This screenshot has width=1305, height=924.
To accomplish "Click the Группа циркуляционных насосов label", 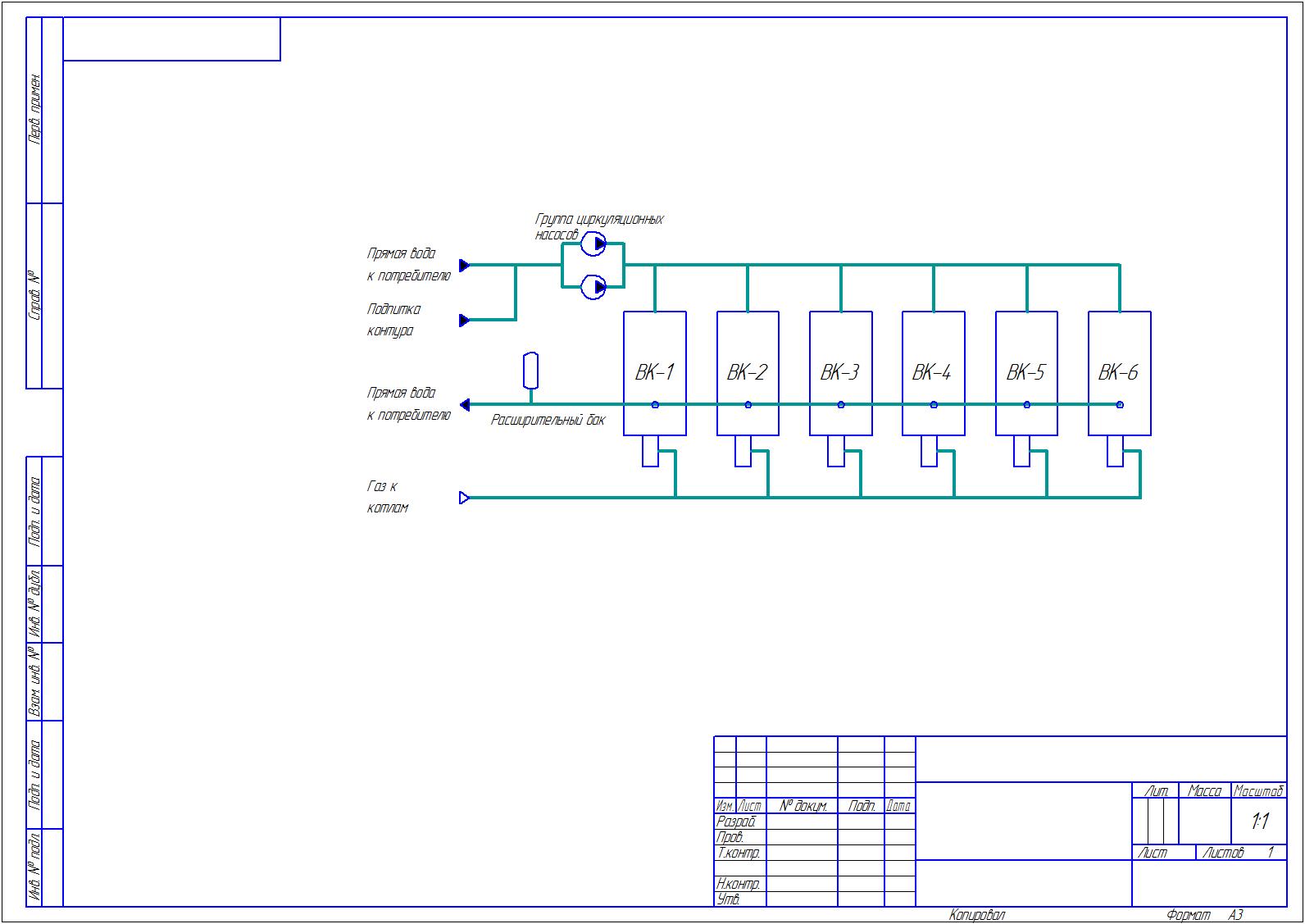I will click(598, 220).
